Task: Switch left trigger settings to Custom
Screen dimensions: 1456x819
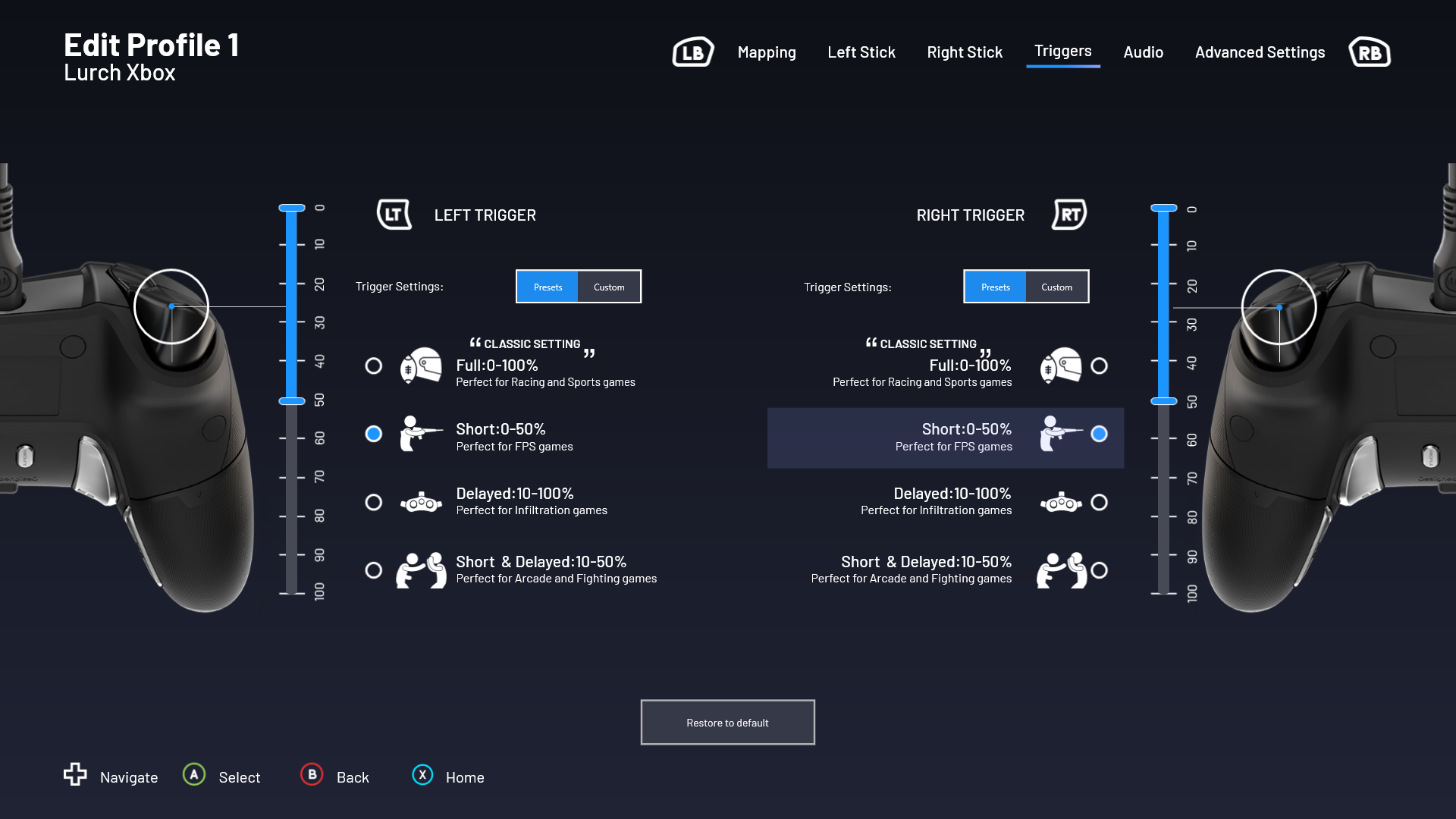Action: coord(609,287)
